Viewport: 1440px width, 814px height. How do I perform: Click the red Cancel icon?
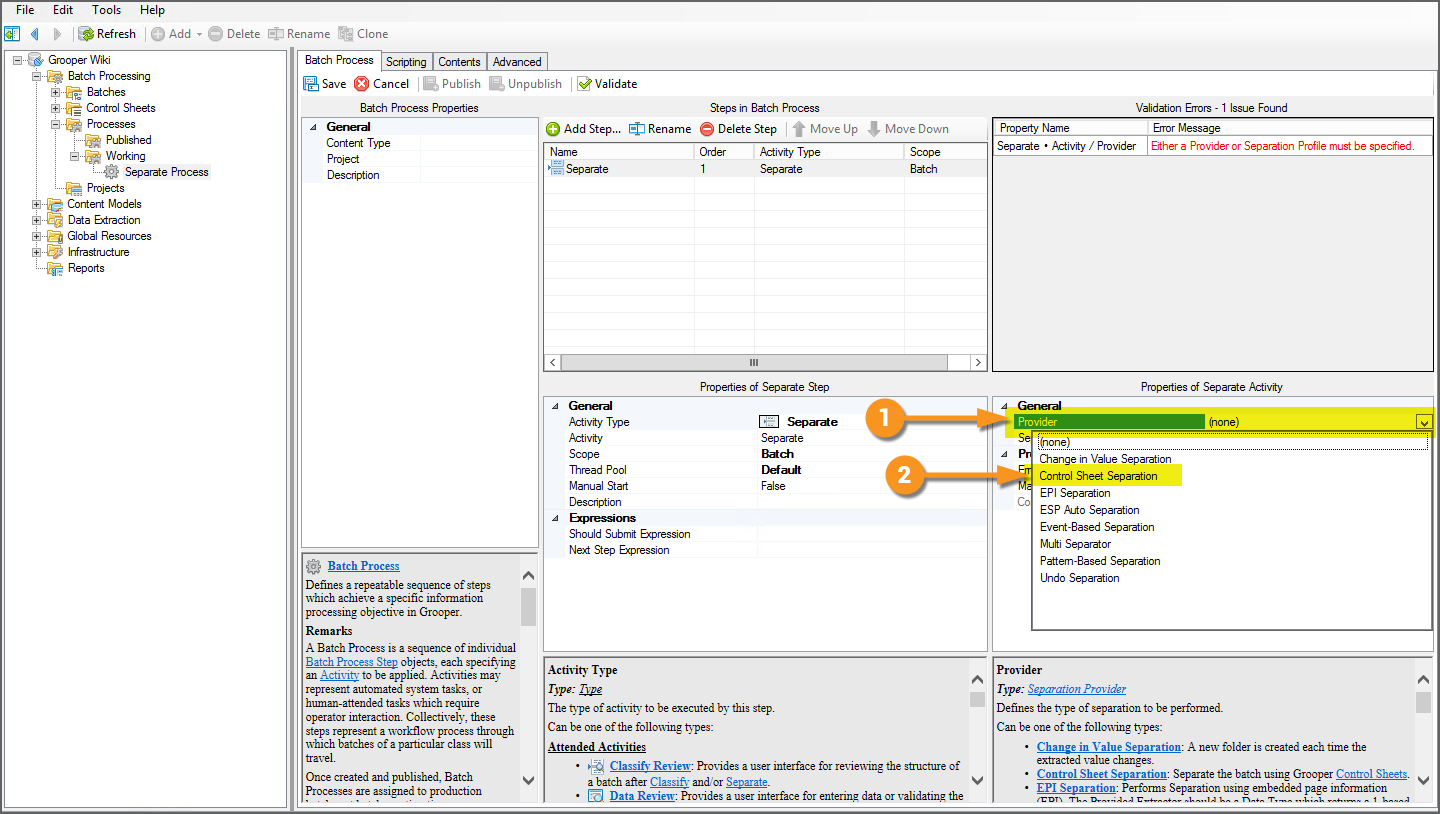[x=362, y=84]
